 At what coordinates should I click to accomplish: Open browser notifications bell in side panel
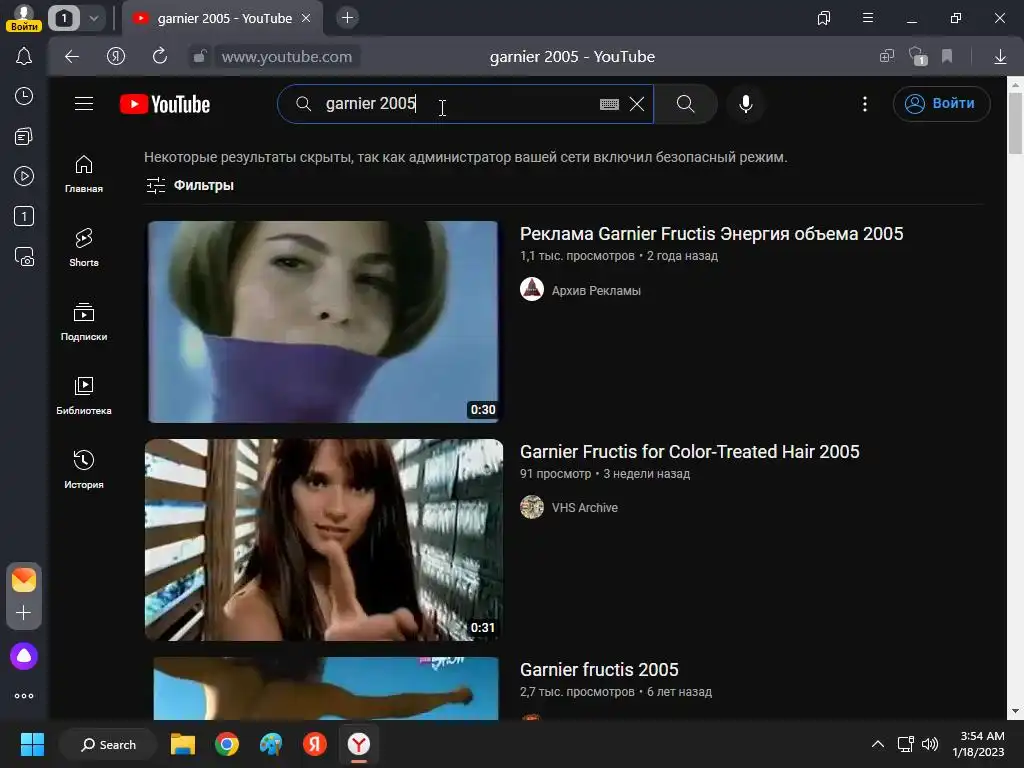(24, 57)
